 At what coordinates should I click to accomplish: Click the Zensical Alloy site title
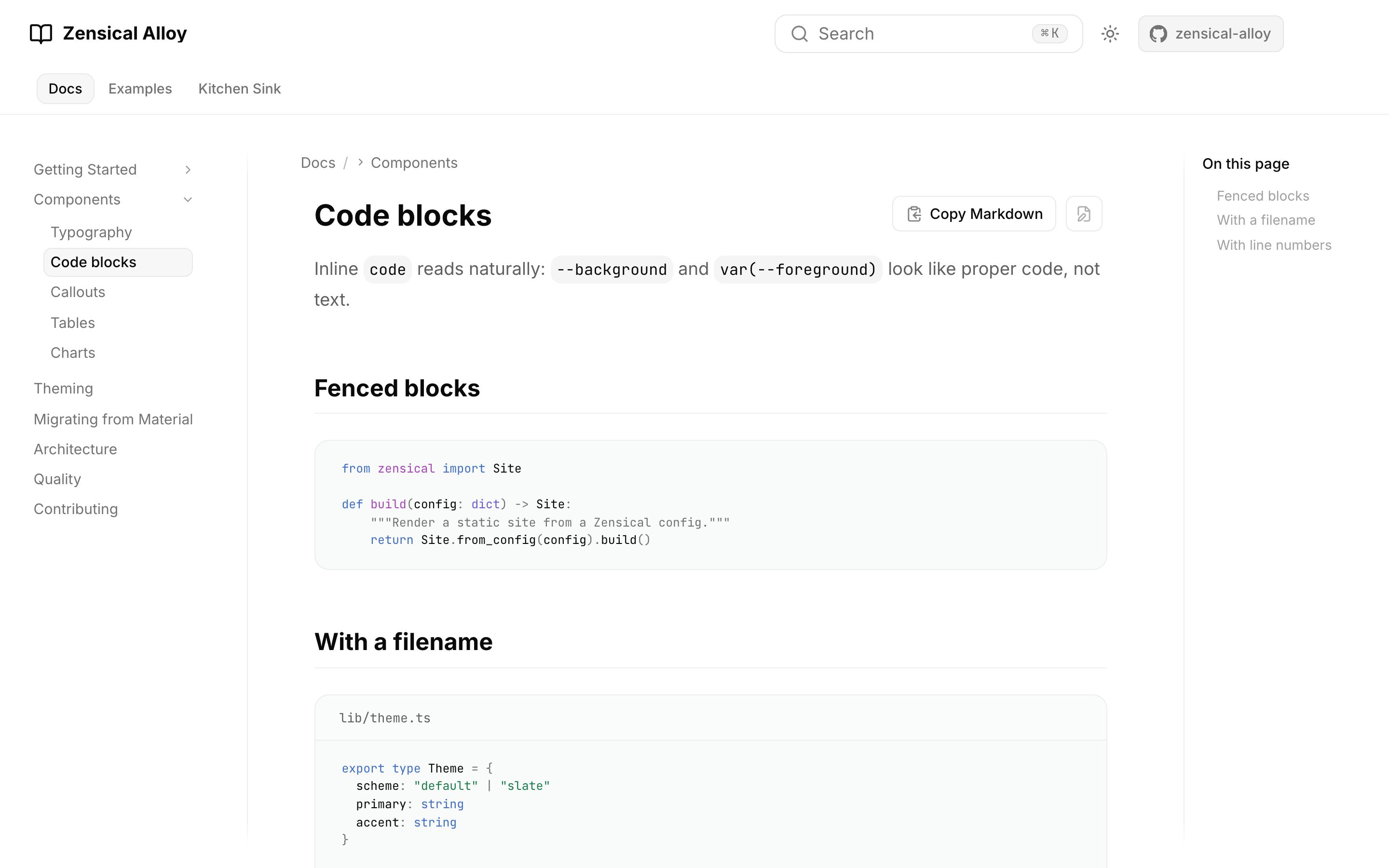(124, 33)
